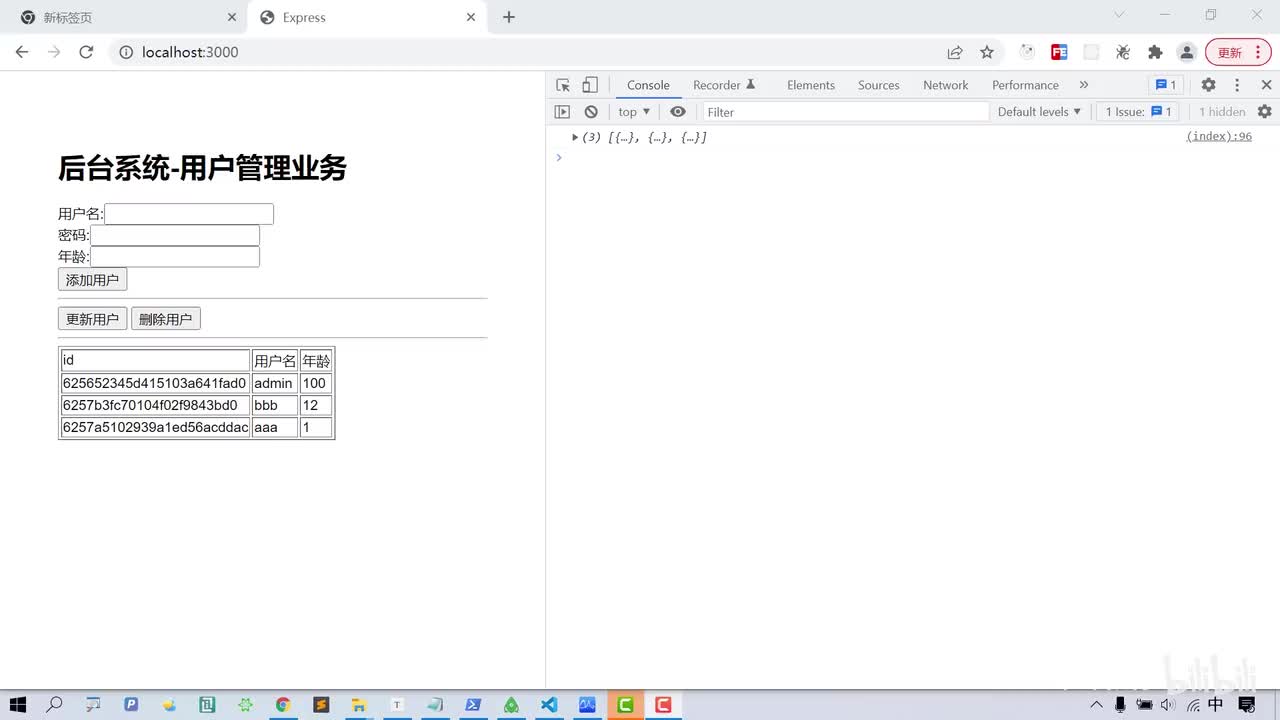Click the 删除用户 button
Screen dimensions: 1280x720
coord(166,319)
